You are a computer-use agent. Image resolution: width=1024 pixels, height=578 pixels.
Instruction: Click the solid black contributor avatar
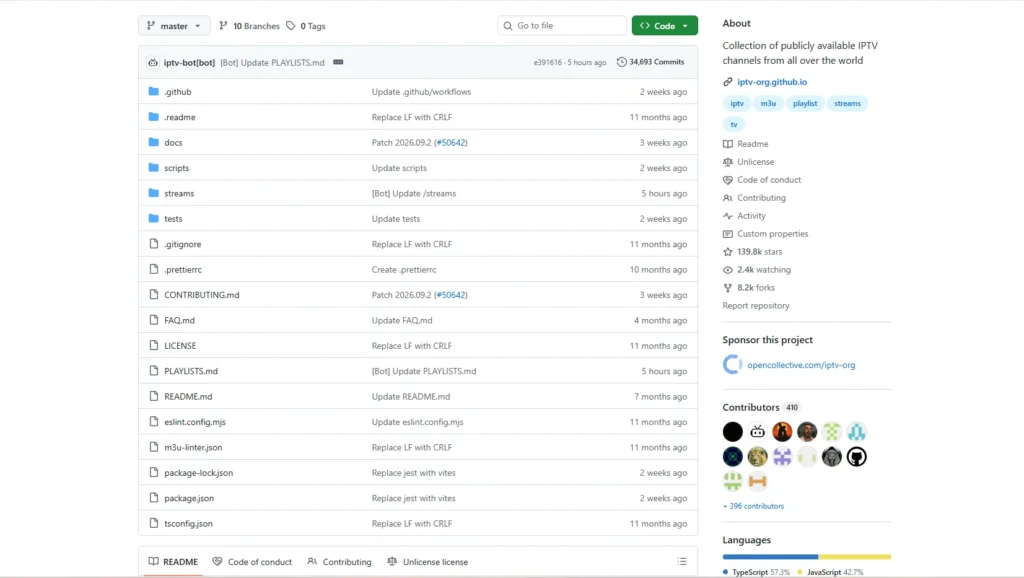click(x=733, y=432)
